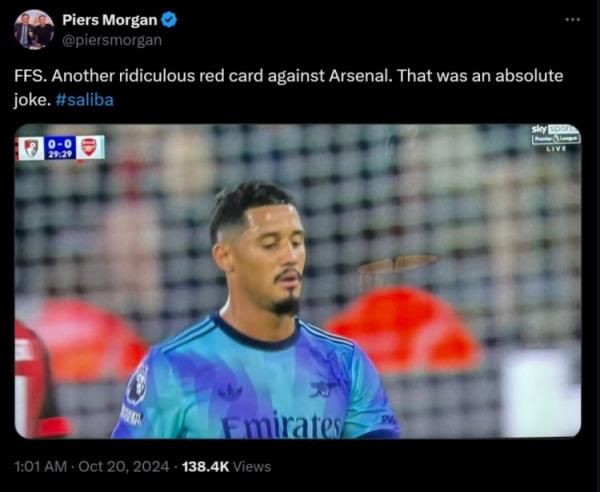
Task: Click the blue verified badge
Action: click(x=169, y=20)
